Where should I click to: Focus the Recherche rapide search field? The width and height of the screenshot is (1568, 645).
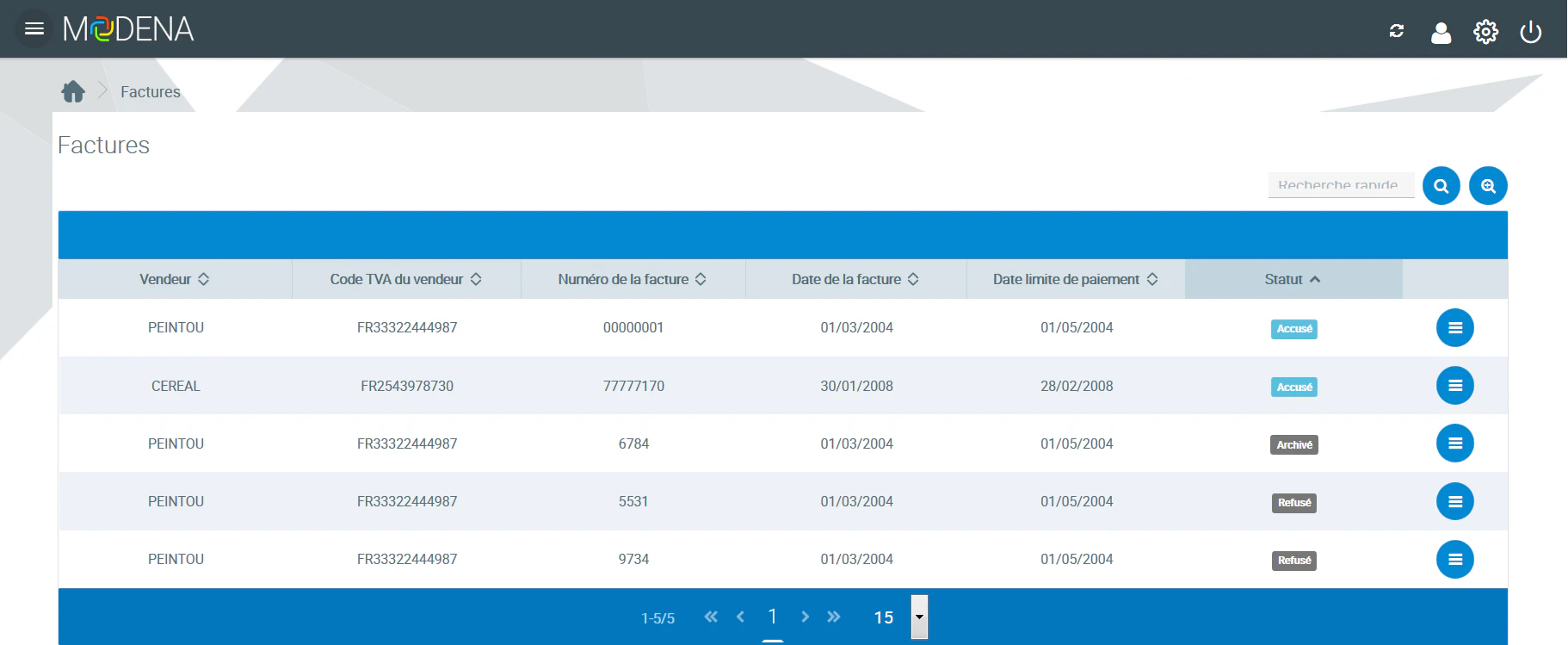1341,185
